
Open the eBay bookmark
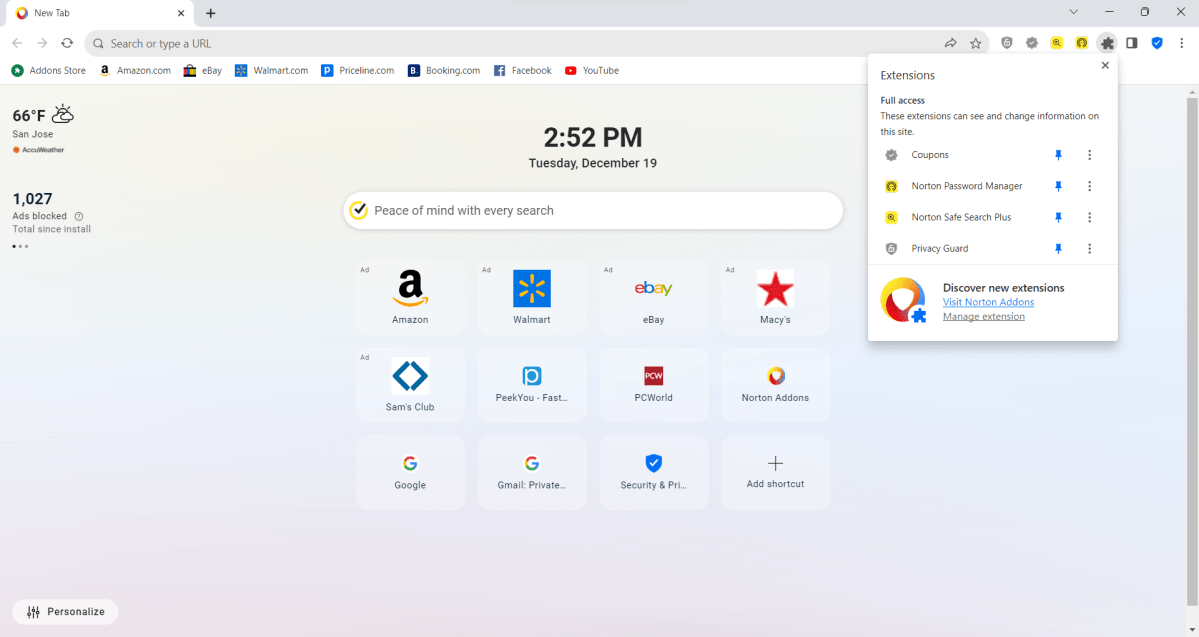tap(203, 70)
